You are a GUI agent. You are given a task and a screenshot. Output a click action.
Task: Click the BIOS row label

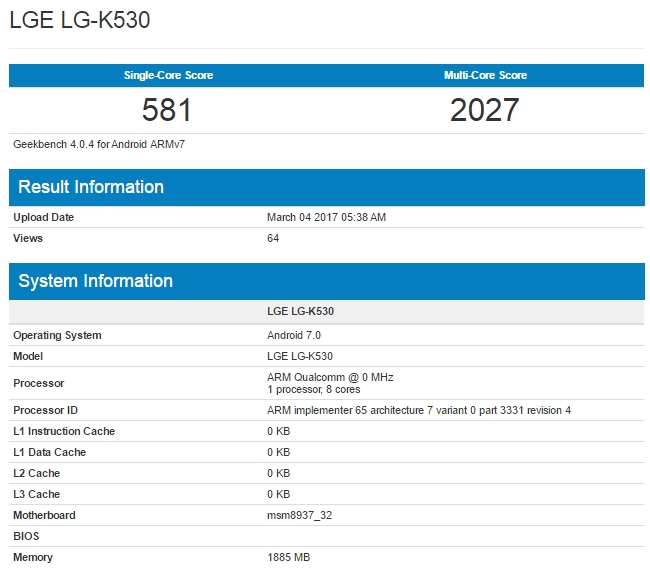coord(26,537)
